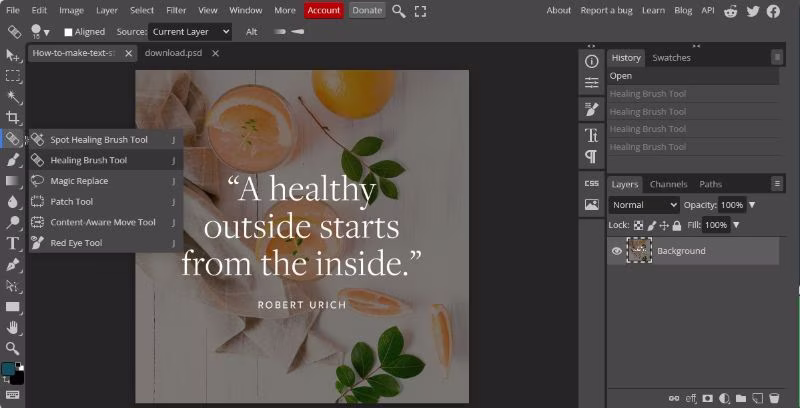Choose Patch Tool from flyout
Viewport: 800px width, 408px height.
tap(105, 202)
